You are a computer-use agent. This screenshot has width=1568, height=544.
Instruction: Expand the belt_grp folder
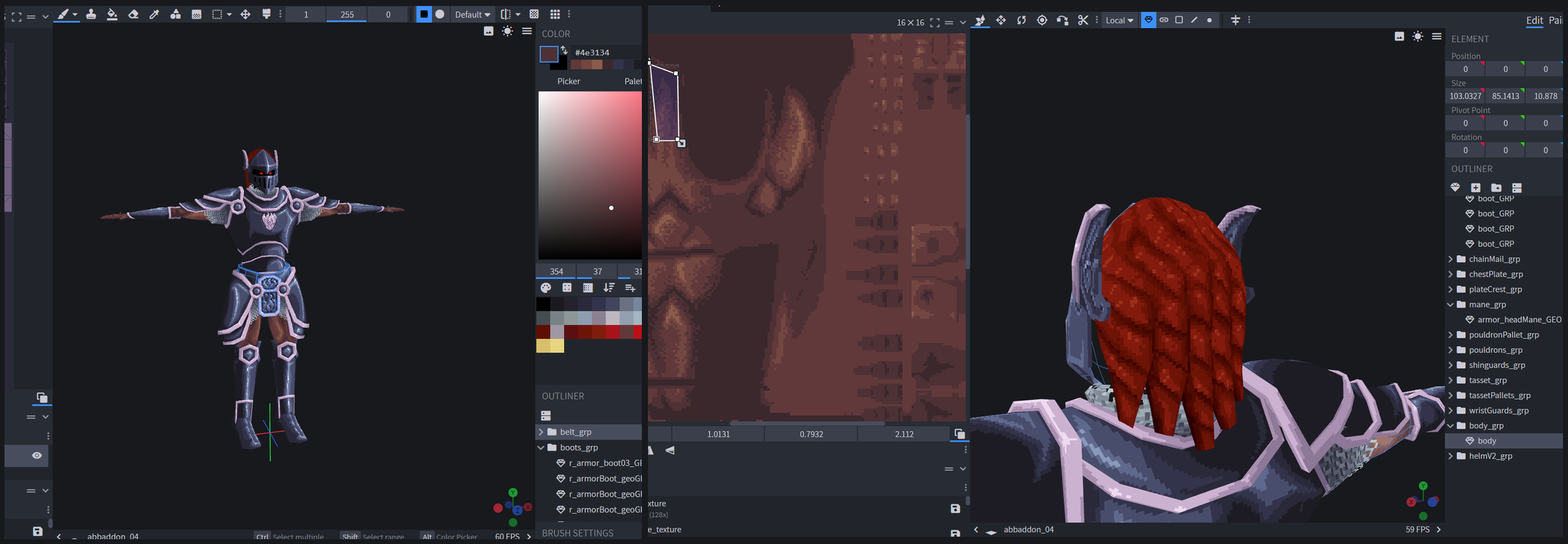tap(541, 432)
